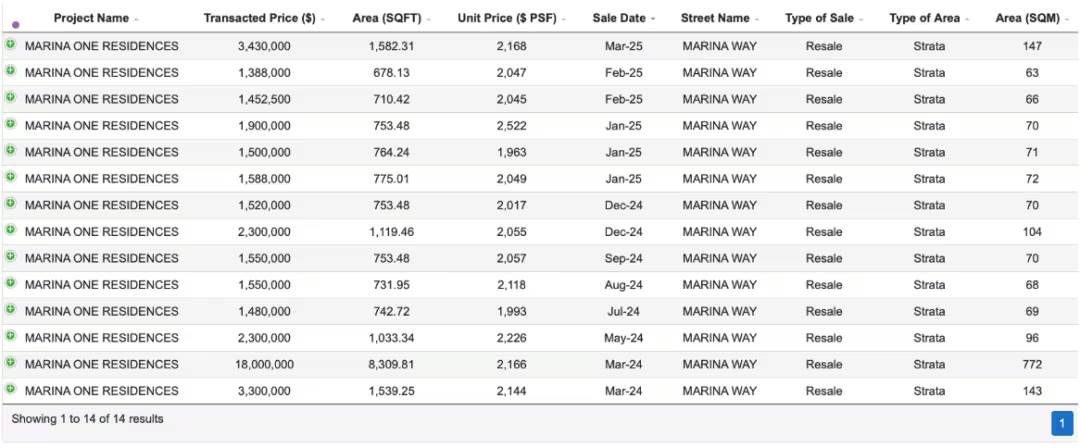
Task: Sort by Project Name column
Action: [x=91, y=18]
